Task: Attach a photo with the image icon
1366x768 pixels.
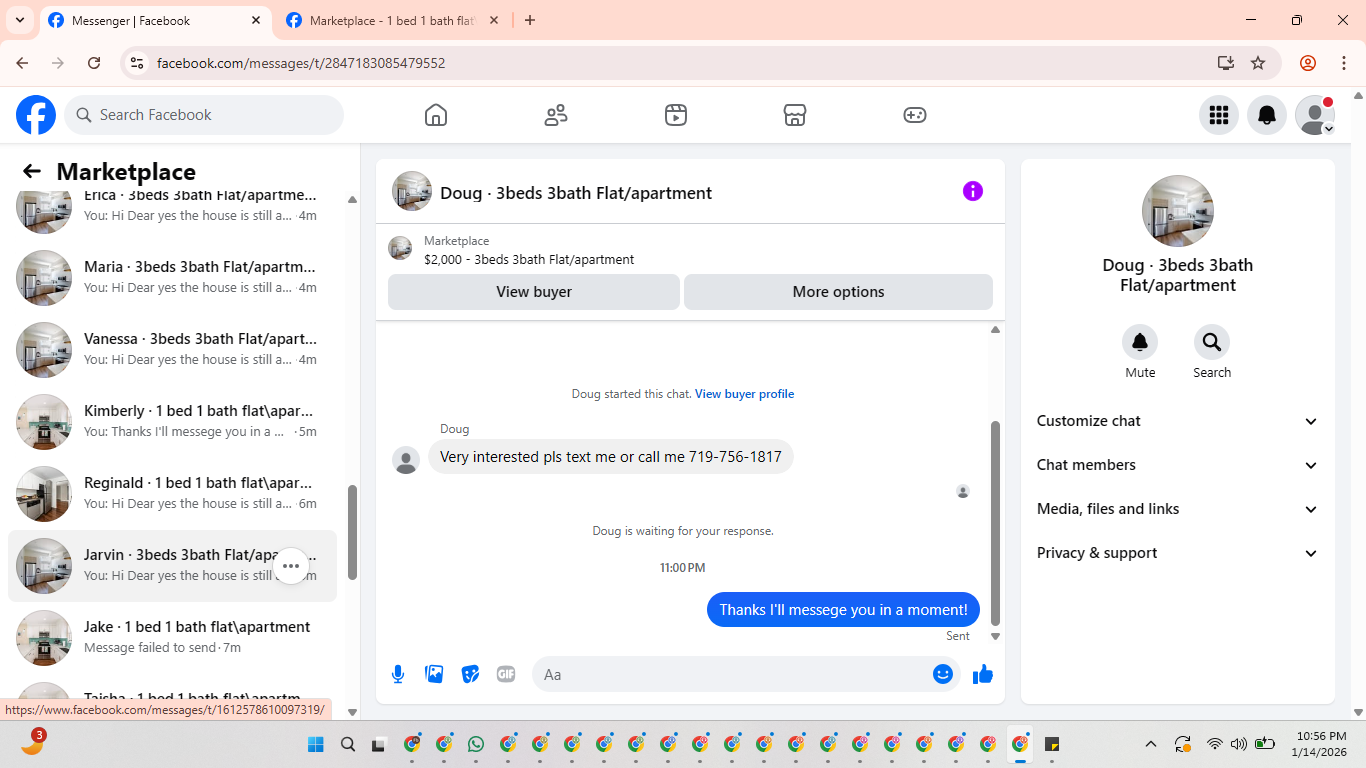Action: (434, 674)
